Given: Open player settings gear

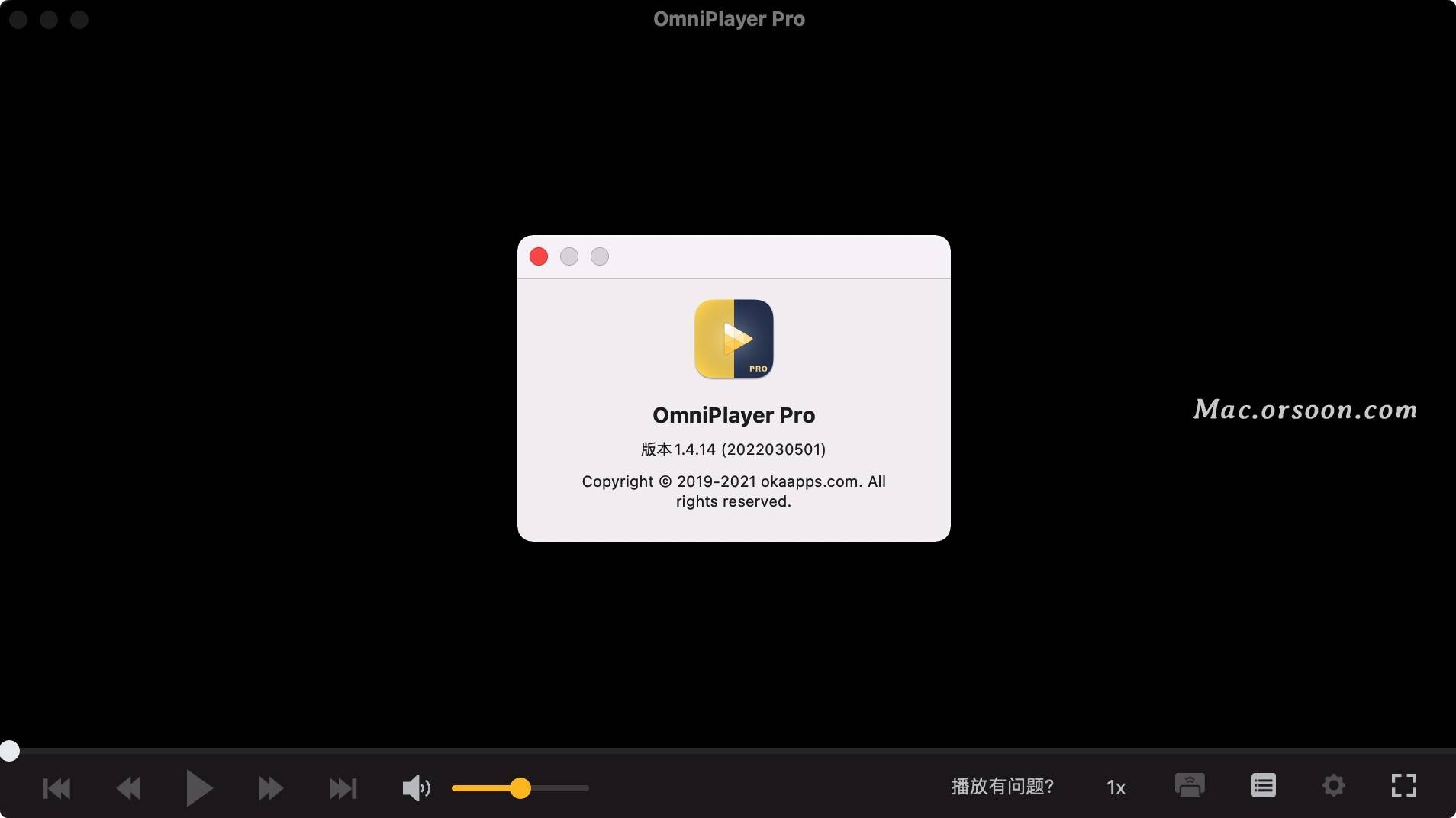Looking at the screenshot, I should click(x=1333, y=785).
